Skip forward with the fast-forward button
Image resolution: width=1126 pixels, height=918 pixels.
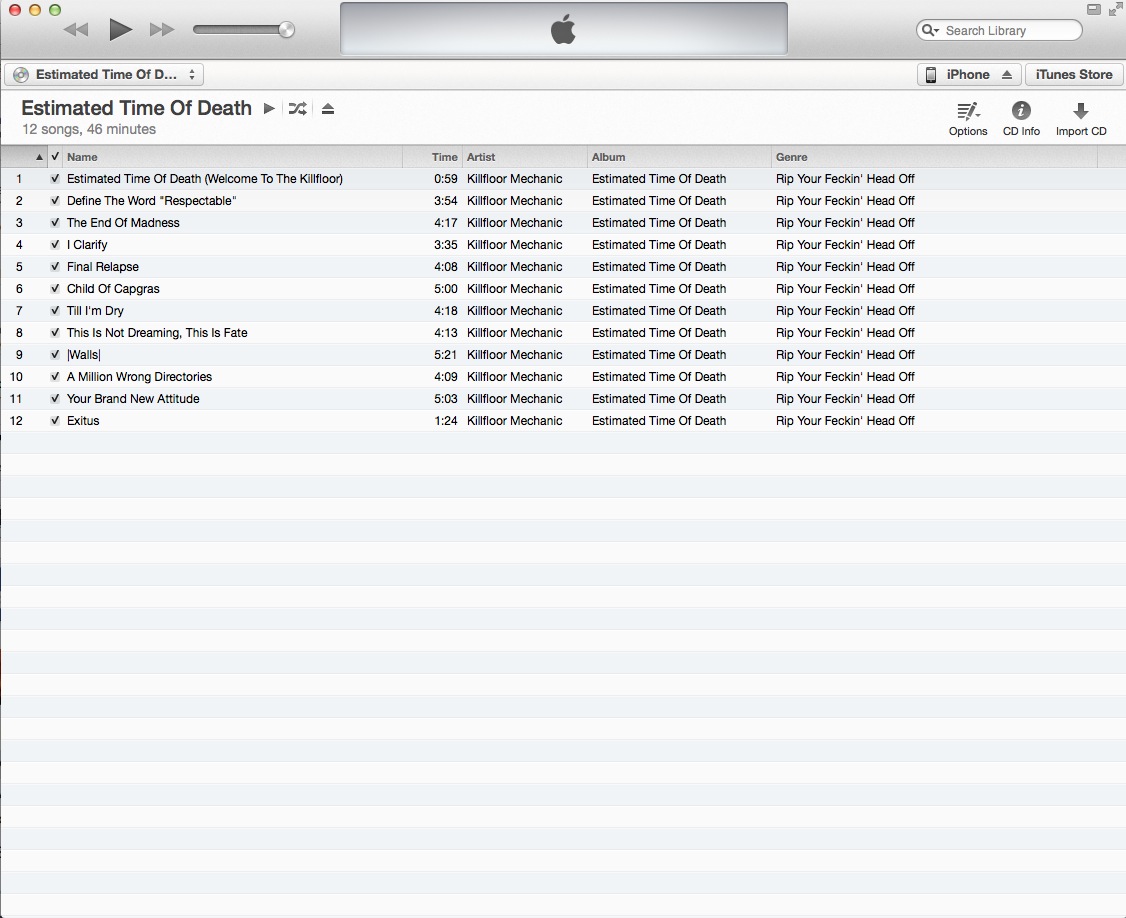click(162, 30)
